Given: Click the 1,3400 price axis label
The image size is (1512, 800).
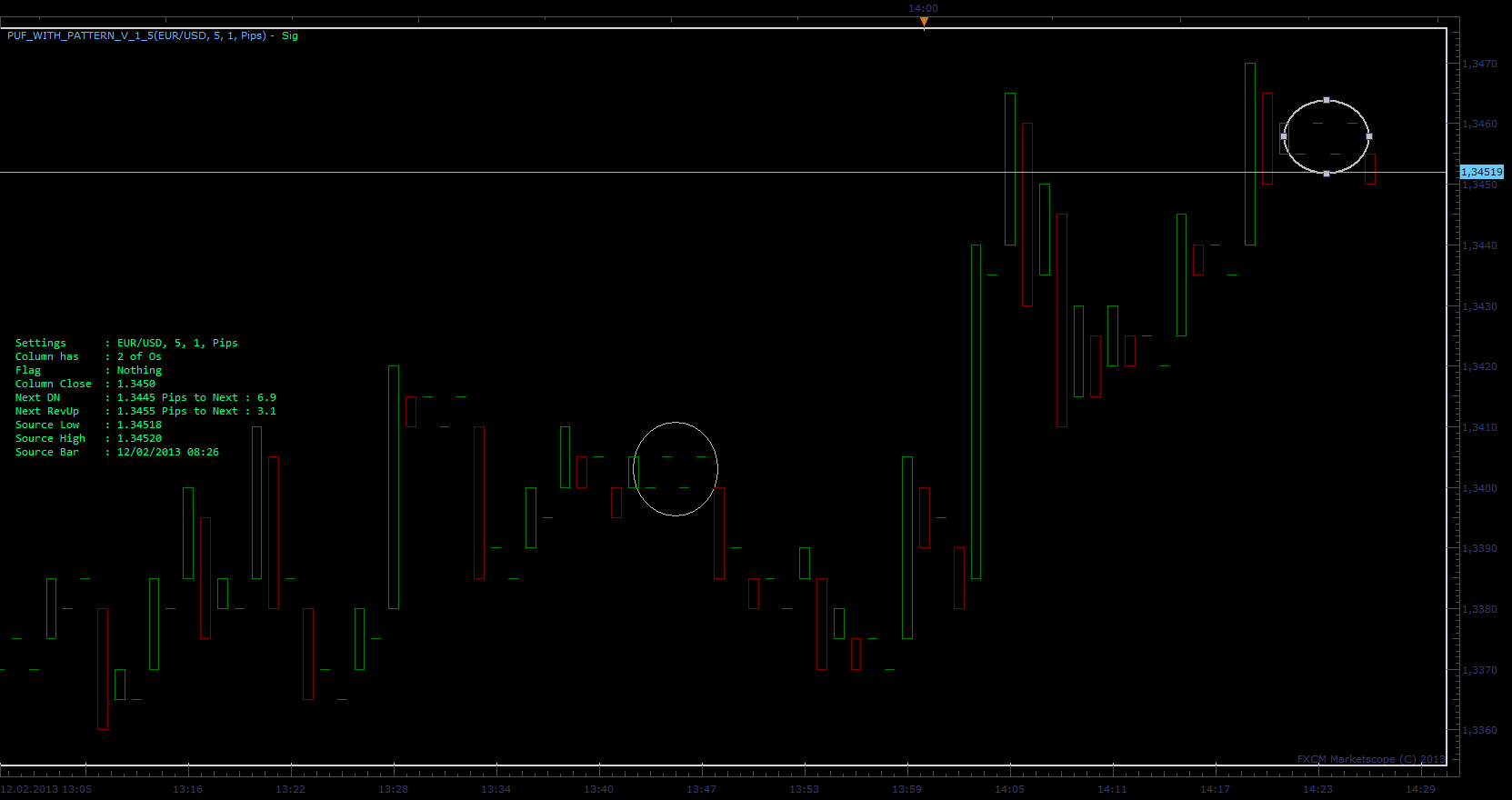Looking at the screenshot, I should [x=1480, y=488].
